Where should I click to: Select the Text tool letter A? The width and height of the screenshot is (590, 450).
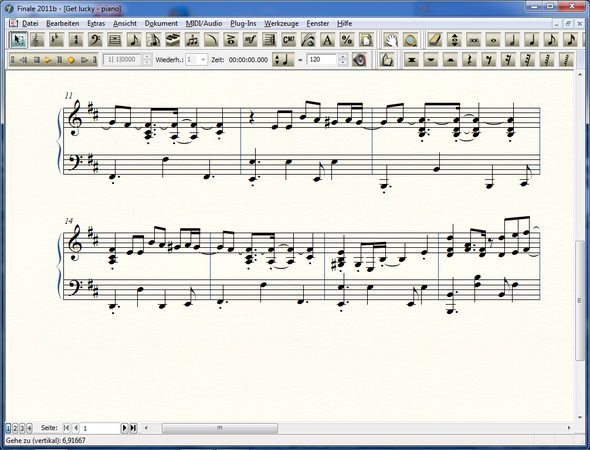[328, 40]
